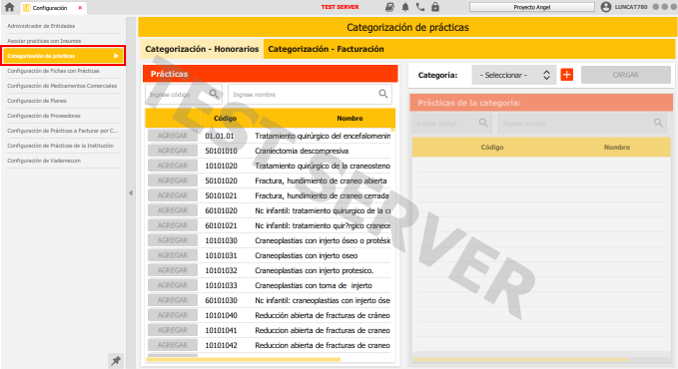678x369 pixels.
Task: Click search icon in Prácticas code field
Action: coord(214,94)
